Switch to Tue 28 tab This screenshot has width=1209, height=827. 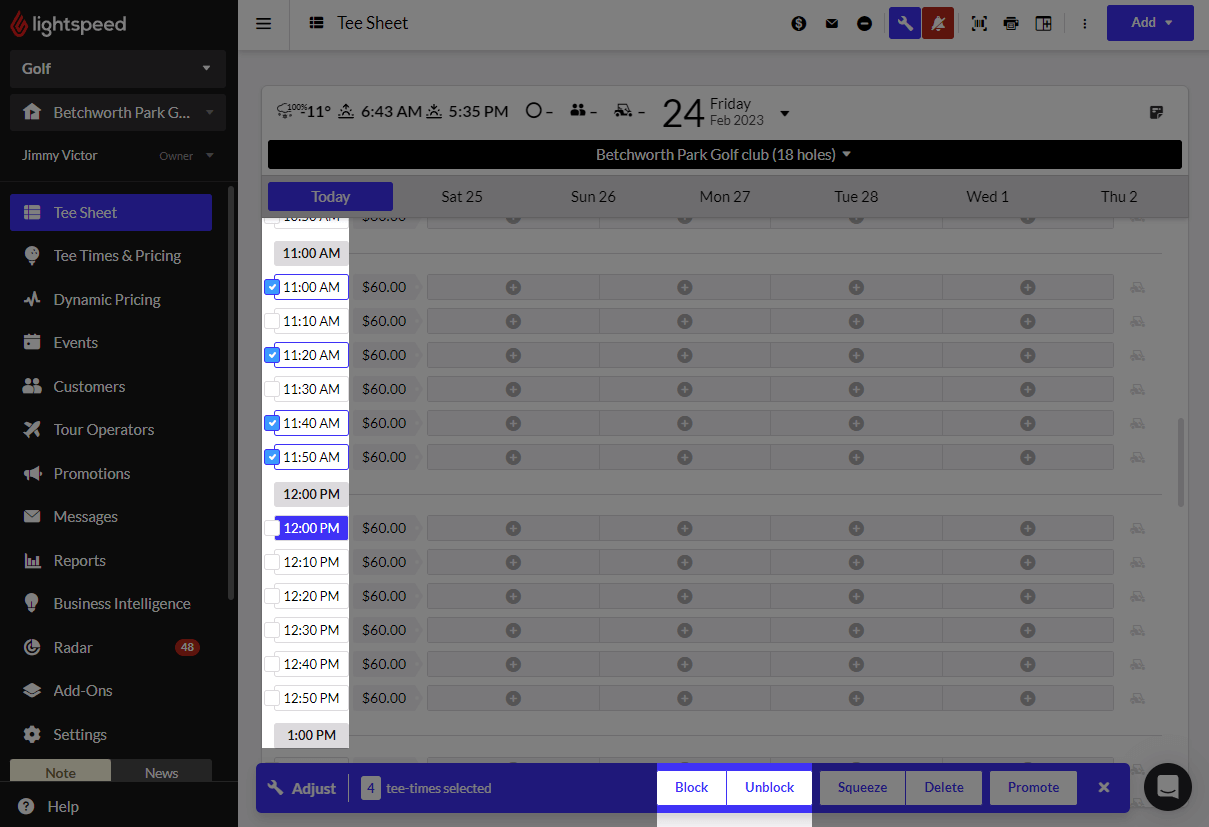856,197
